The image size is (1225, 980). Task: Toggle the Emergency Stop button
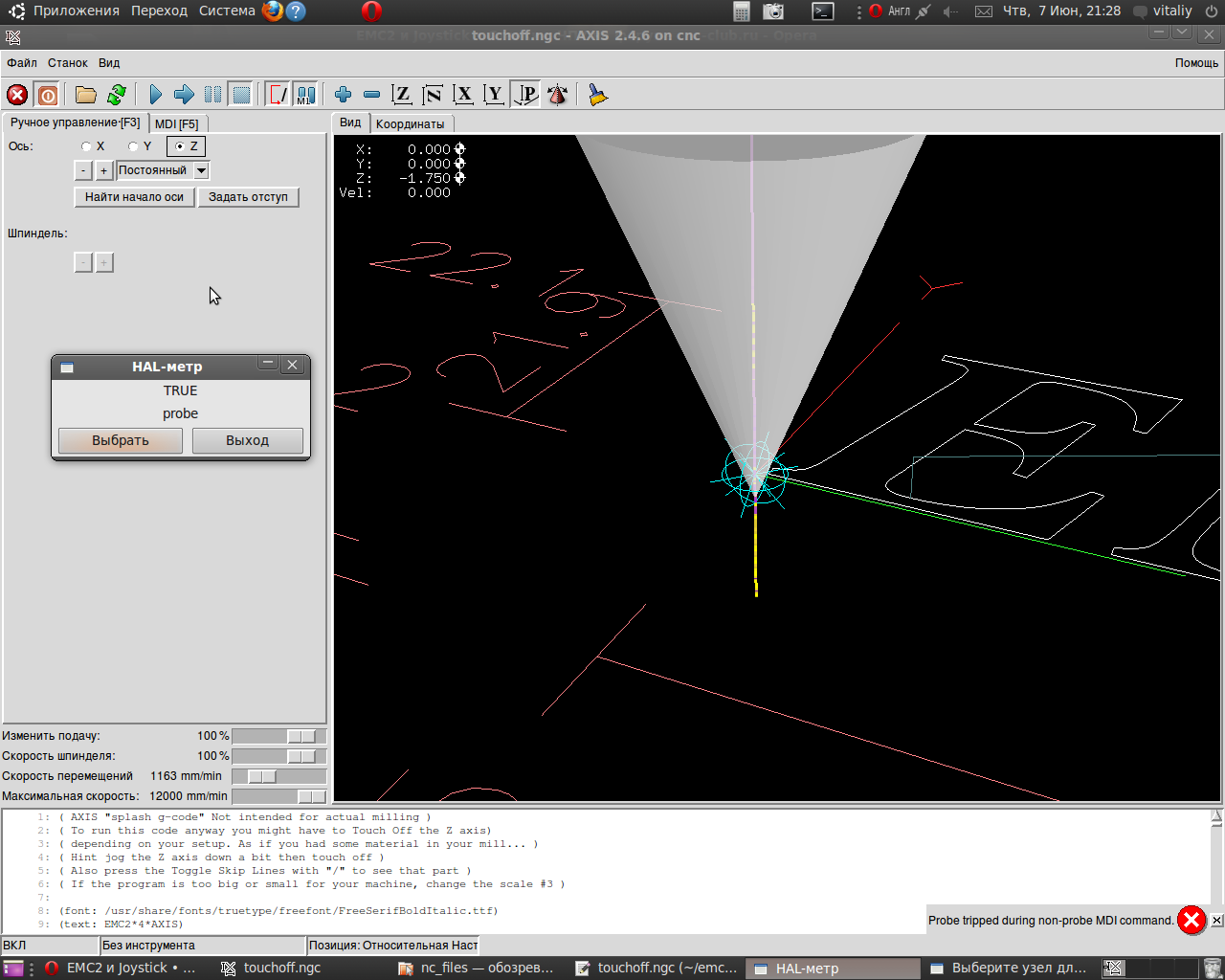coord(17,95)
